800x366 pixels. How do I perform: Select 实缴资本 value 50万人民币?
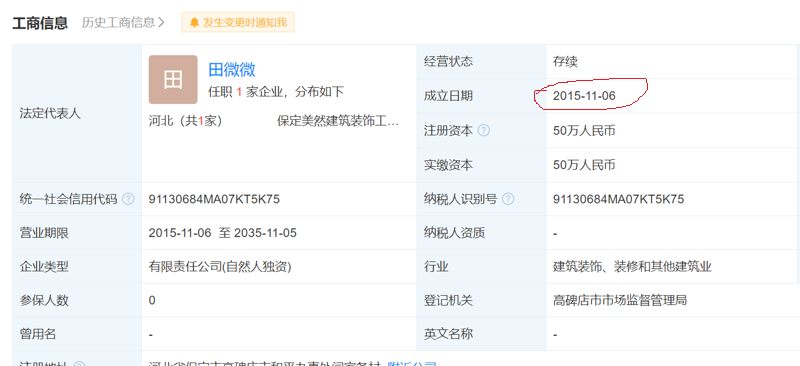click(584, 165)
